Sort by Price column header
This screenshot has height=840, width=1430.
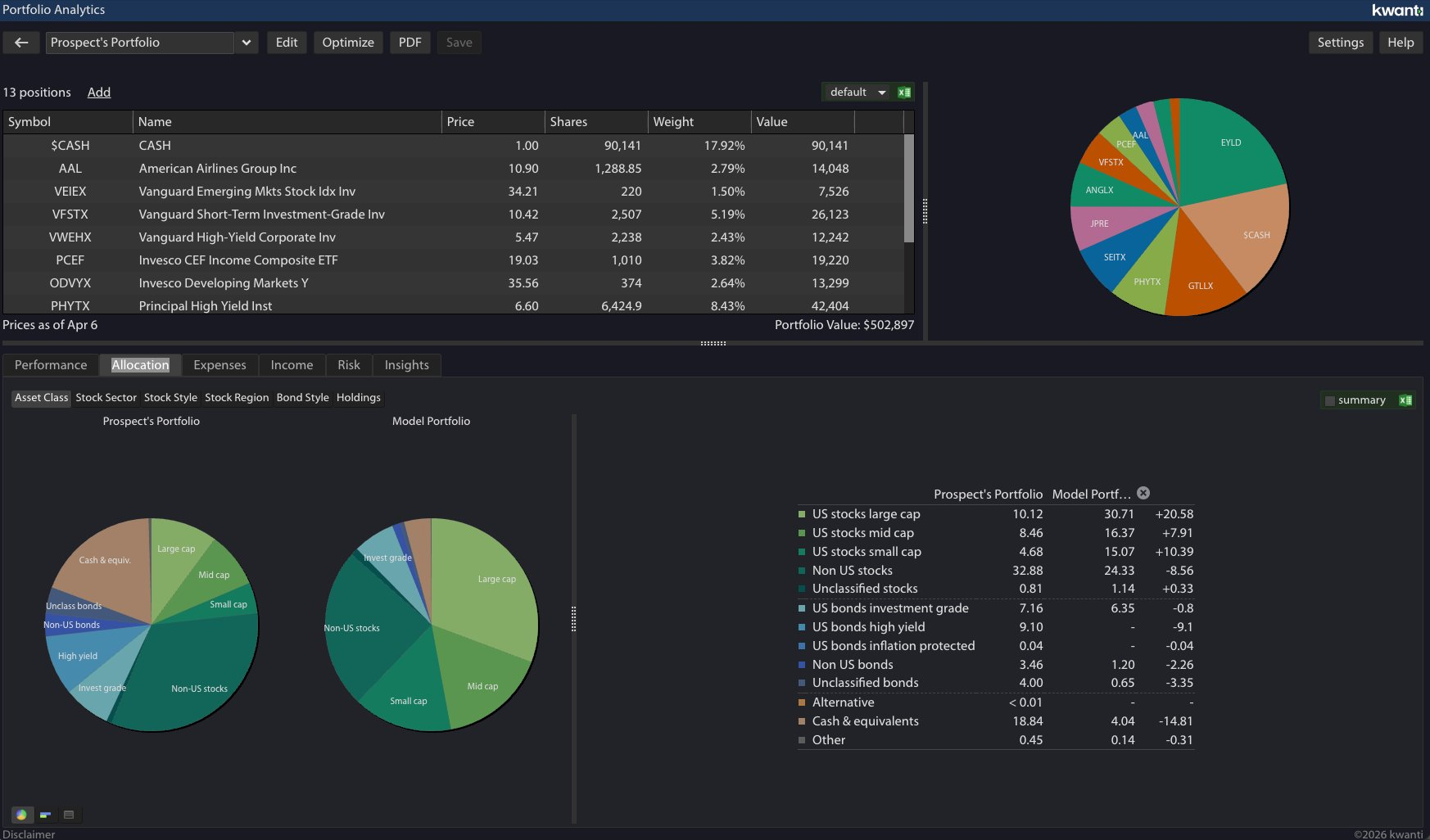[494, 122]
